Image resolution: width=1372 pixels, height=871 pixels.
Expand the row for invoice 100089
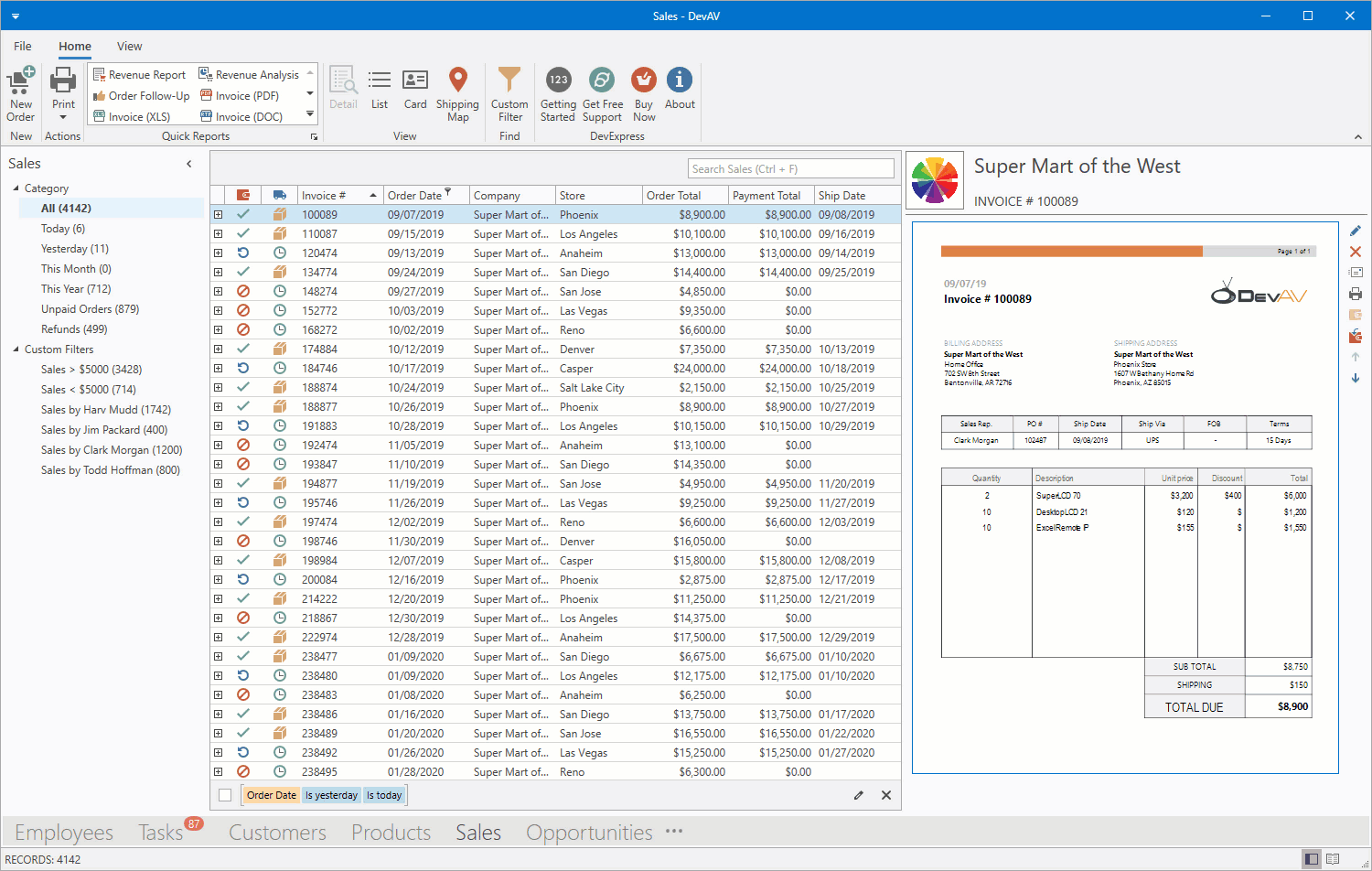219,215
